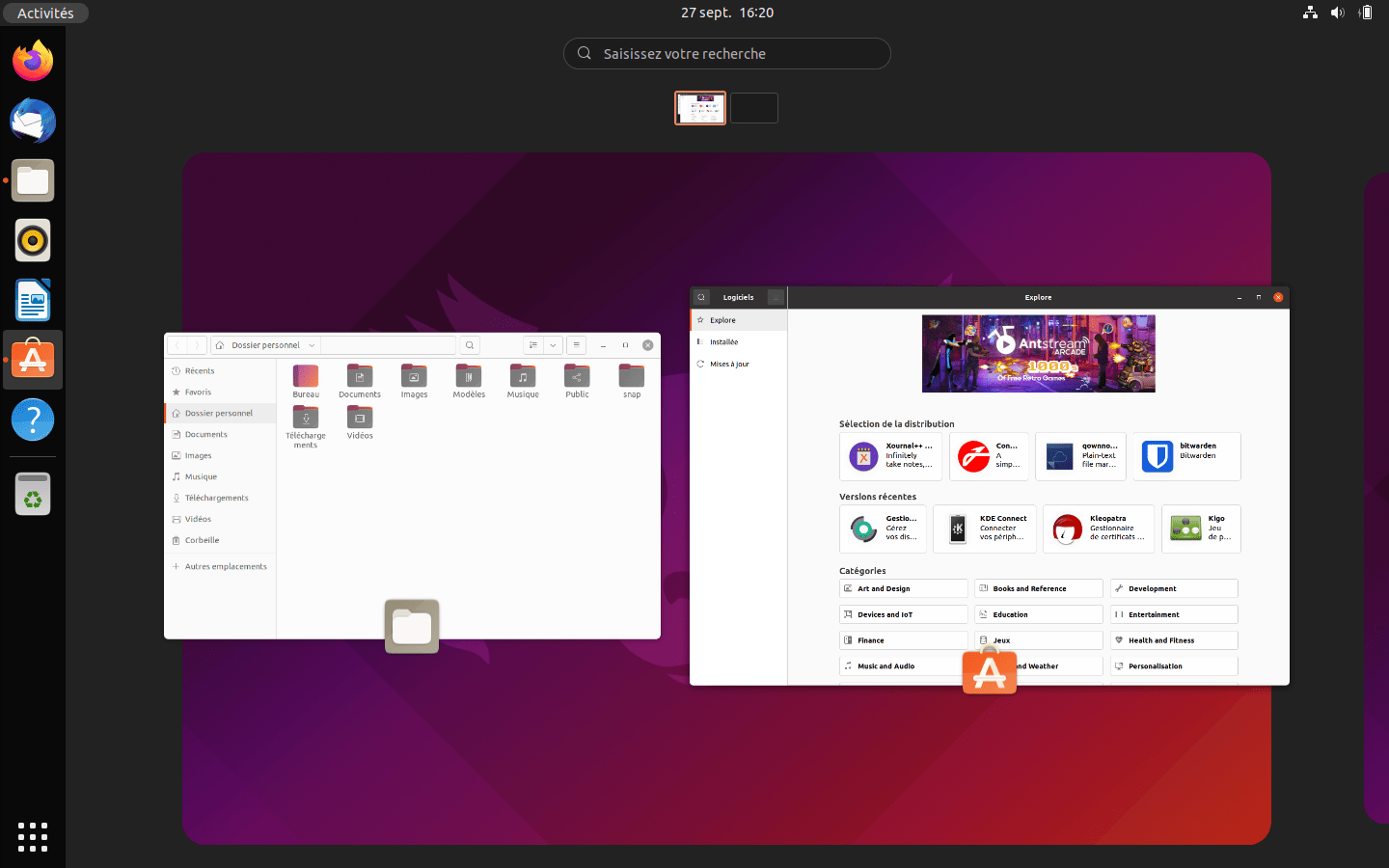Click the search field Saisissez votre recherche
The height and width of the screenshot is (868, 1389).
pyautogui.click(x=726, y=54)
